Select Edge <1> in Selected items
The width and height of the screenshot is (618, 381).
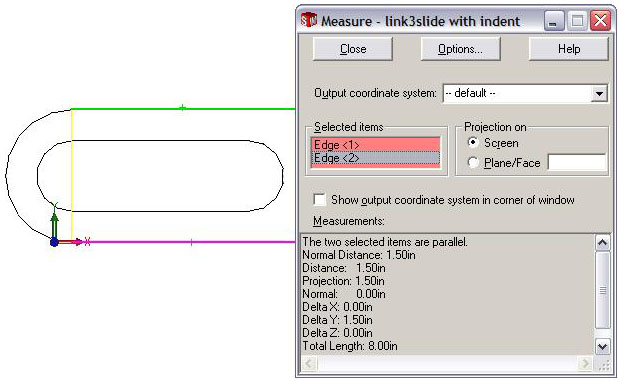[x=375, y=145]
